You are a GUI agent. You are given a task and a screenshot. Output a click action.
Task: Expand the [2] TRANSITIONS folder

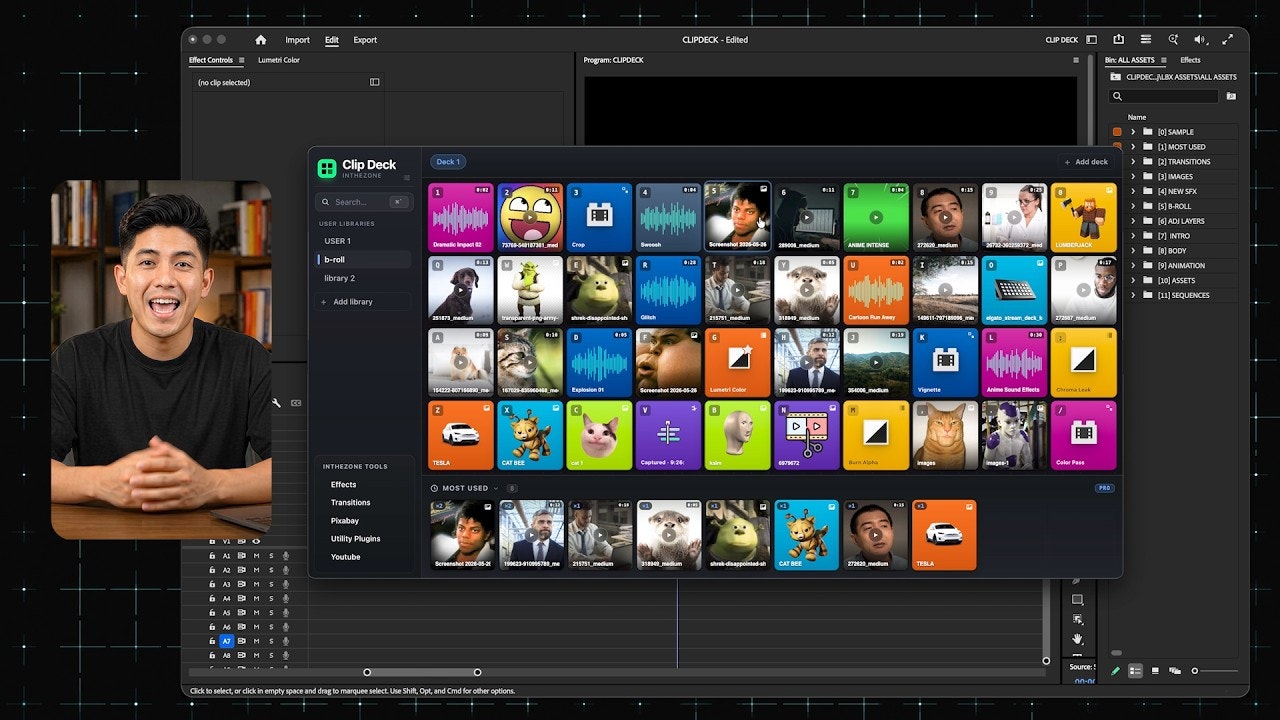click(x=1133, y=161)
